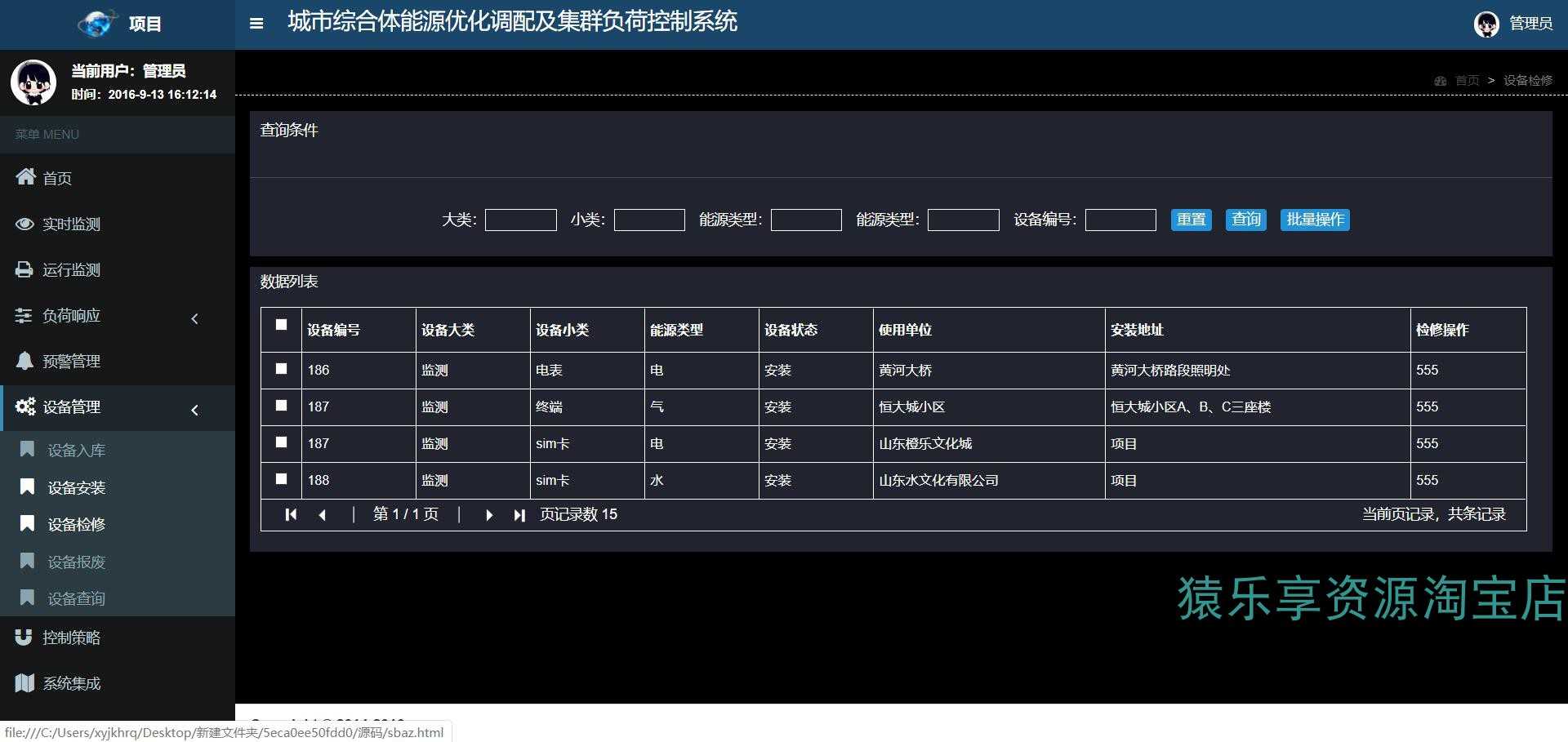Click the sliders icon for 负荷响应
Screen dimensions: 1568x742
tap(24, 315)
